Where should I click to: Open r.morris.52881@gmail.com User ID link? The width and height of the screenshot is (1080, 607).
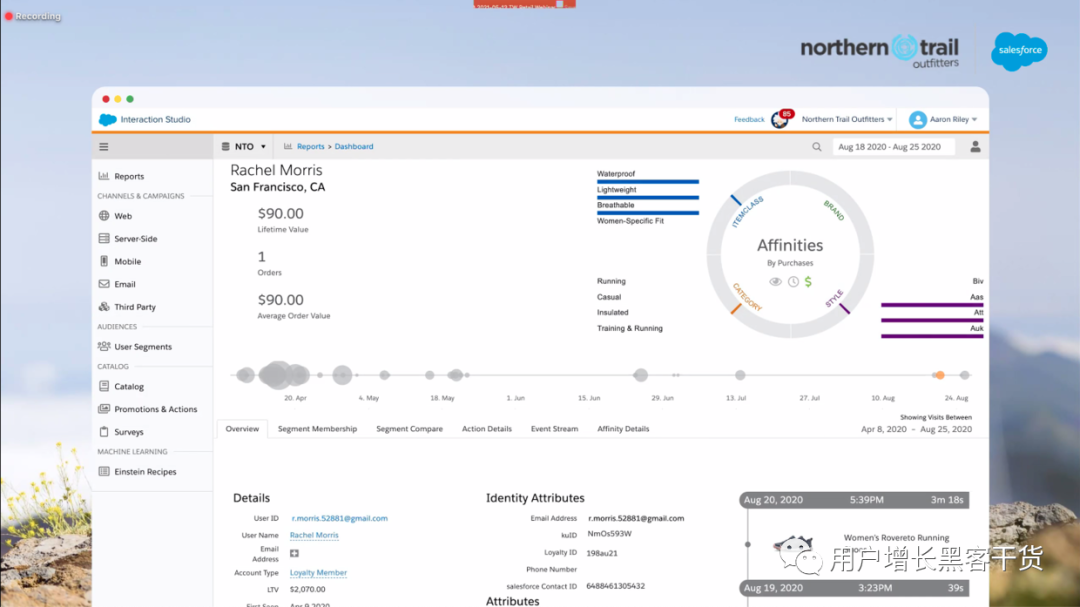[x=339, y=519]
